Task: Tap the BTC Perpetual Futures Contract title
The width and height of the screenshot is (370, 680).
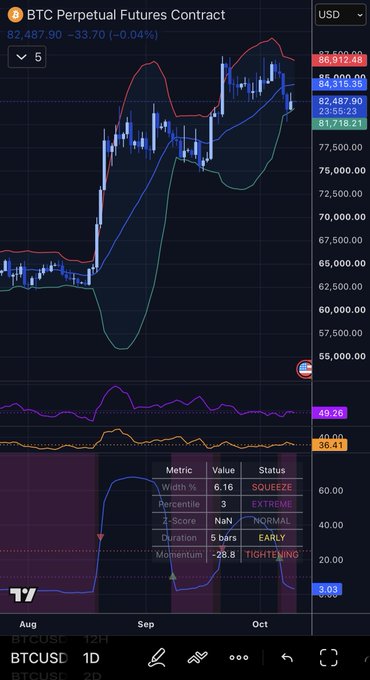Action: [126, 15]
